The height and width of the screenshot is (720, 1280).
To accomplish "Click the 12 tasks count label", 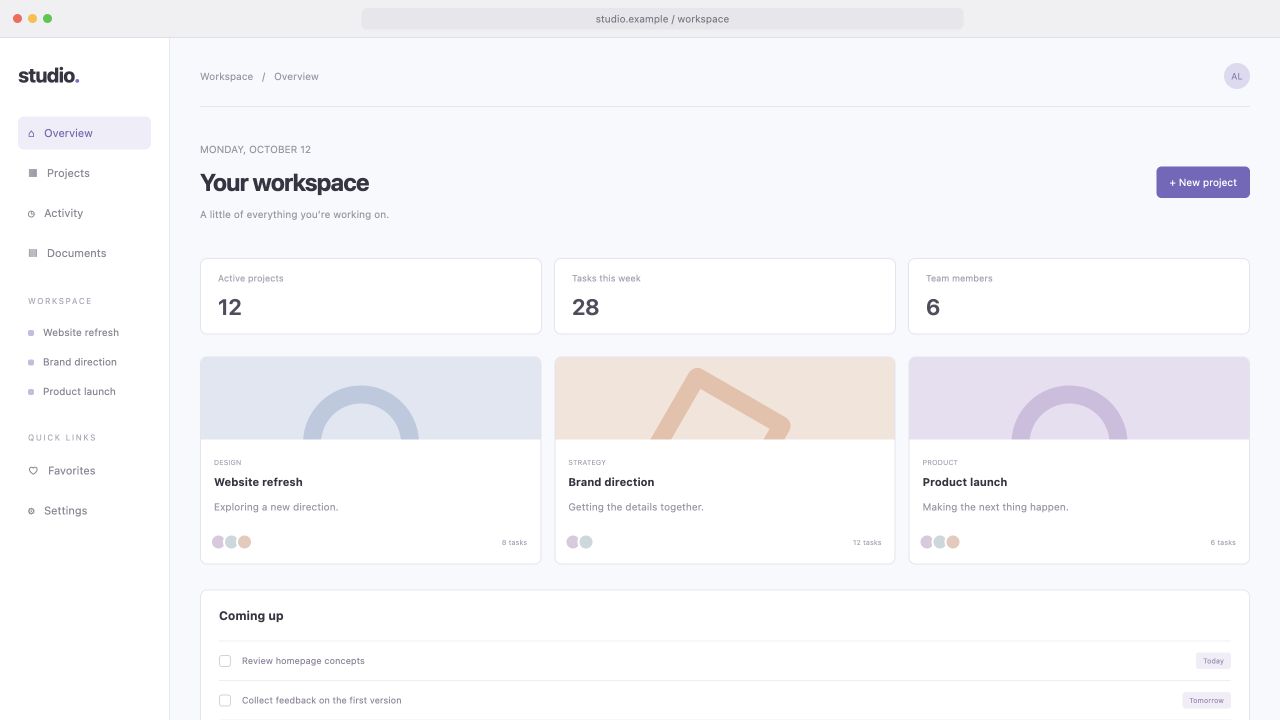I will pos(867,543).
